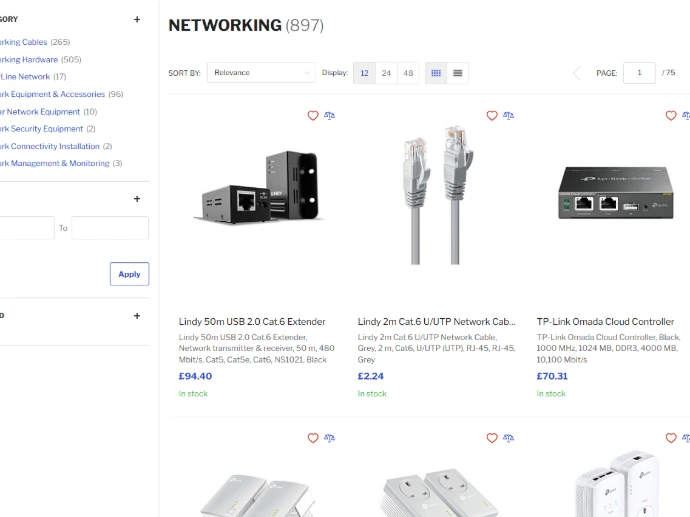Switch to list view layout

457,73
